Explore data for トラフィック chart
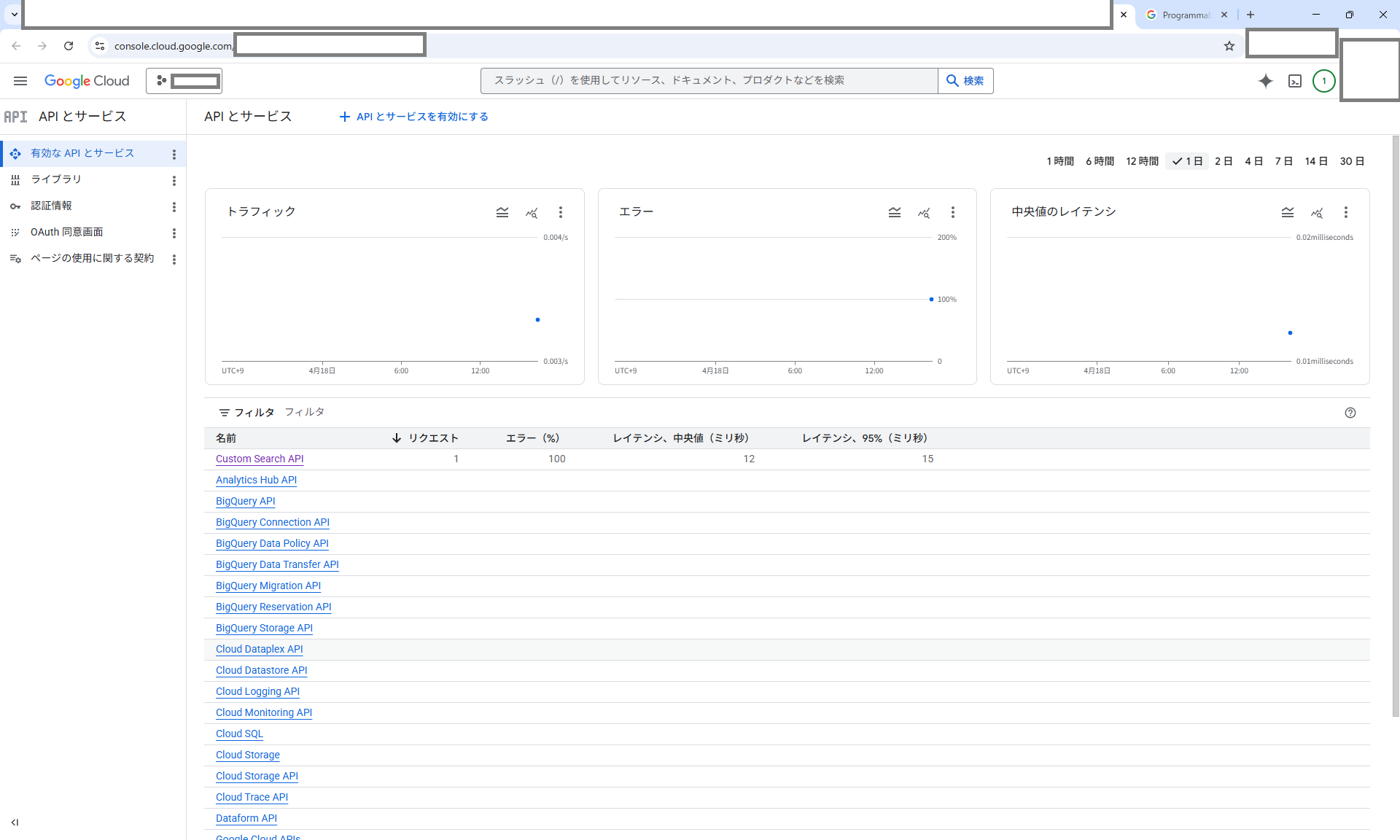The image size is (1400, 840). 532,212
